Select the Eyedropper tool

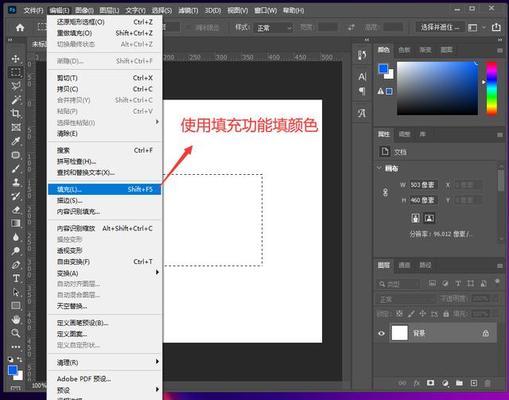[16, 141]
